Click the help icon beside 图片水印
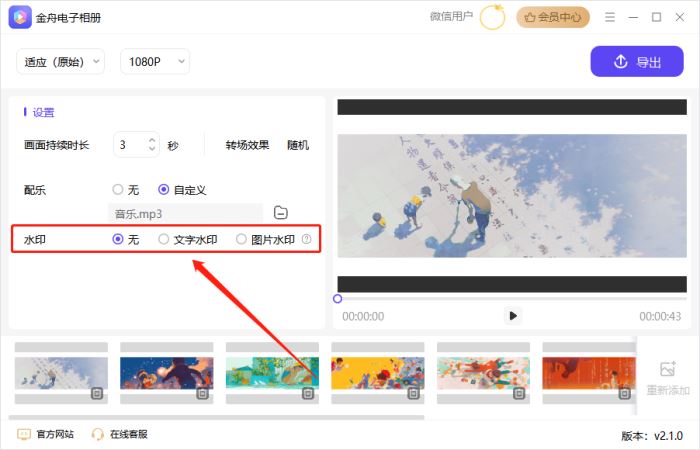Viewport: 700px width, 450px height. tap(306, 240)
